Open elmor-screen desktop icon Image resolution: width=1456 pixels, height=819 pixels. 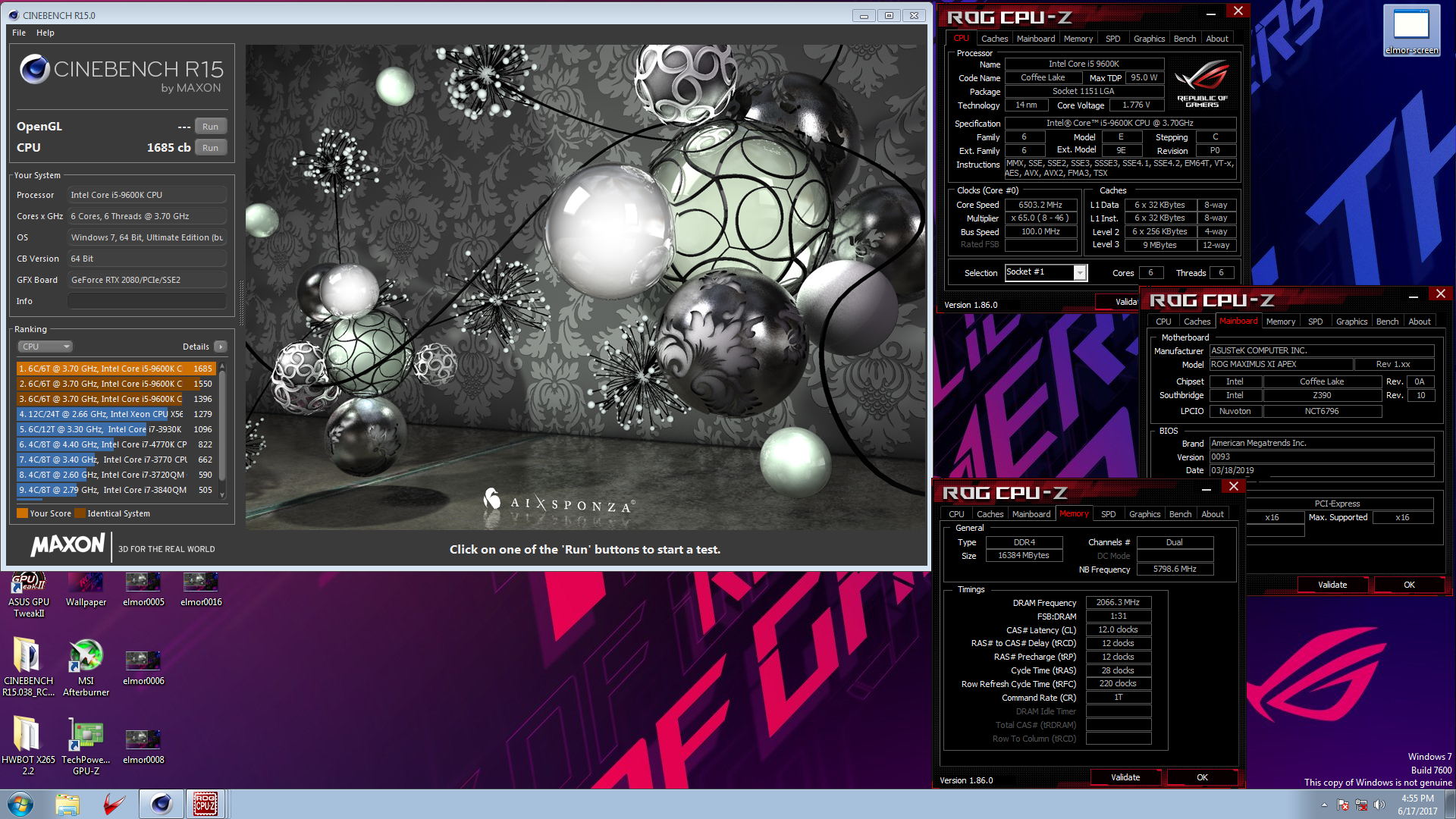pyautogui.click(x=1411, y=30)
